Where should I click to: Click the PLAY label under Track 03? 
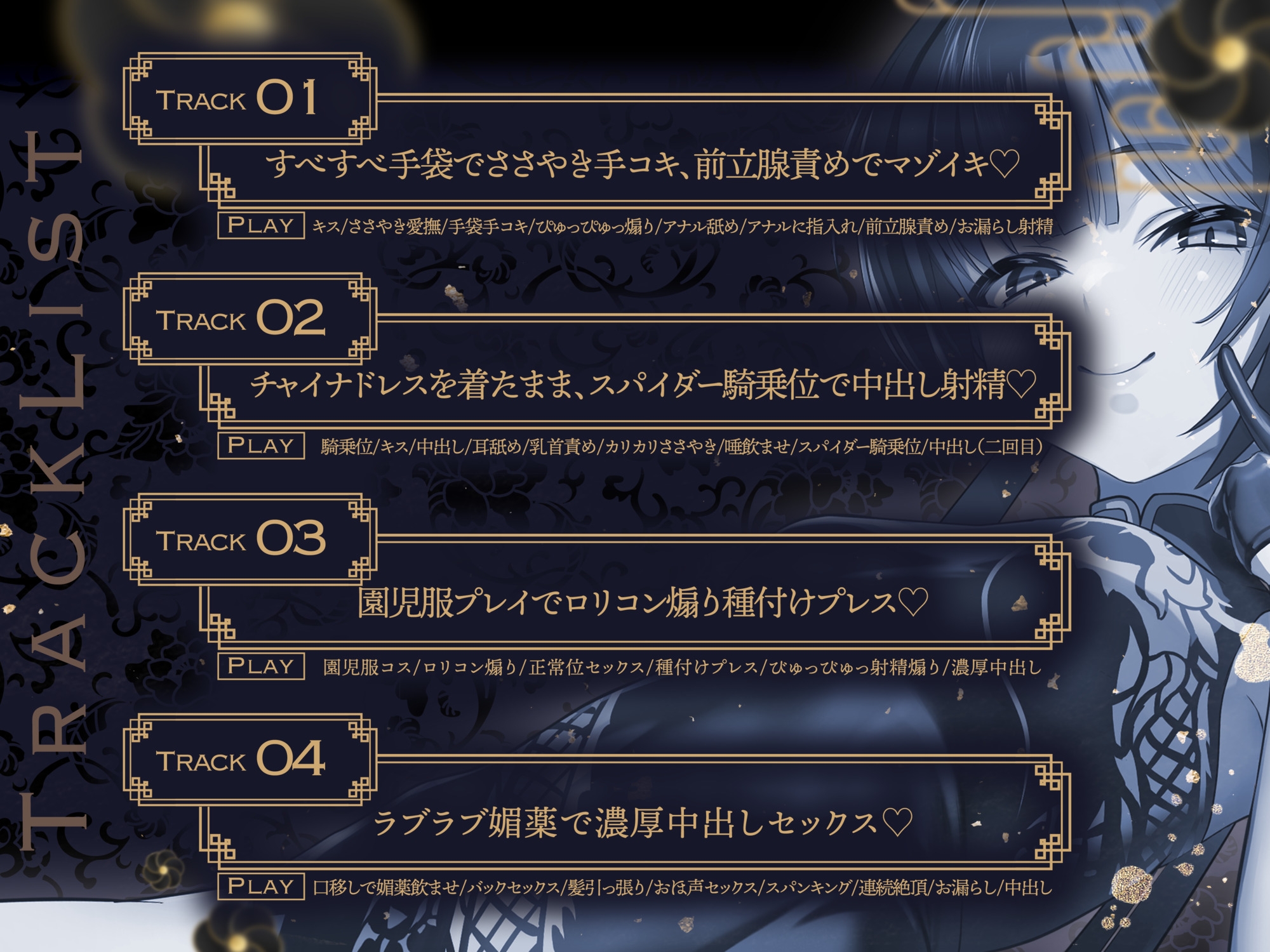point(261,666)
